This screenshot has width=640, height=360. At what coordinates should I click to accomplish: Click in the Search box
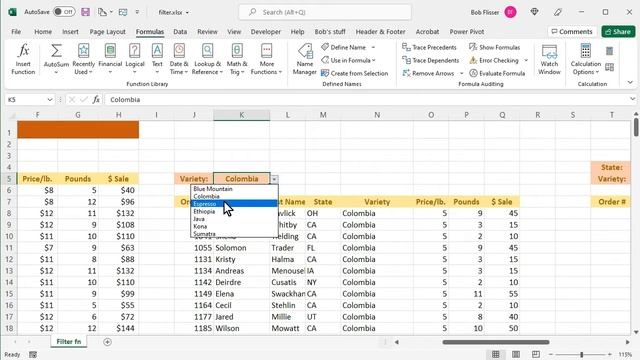click(x=325, y=12)
